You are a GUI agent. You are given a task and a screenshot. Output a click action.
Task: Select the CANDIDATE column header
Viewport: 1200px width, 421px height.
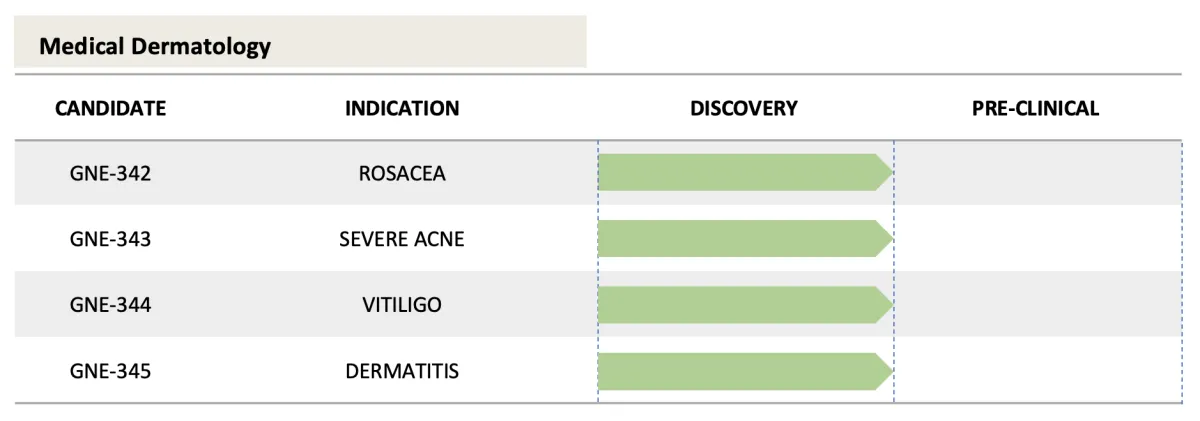pos(110,108)
